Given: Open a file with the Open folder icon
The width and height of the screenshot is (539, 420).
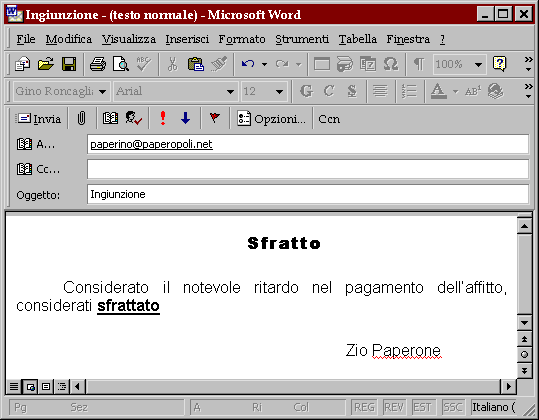Looking at the screenshot, I should click(x=46, y=64).
